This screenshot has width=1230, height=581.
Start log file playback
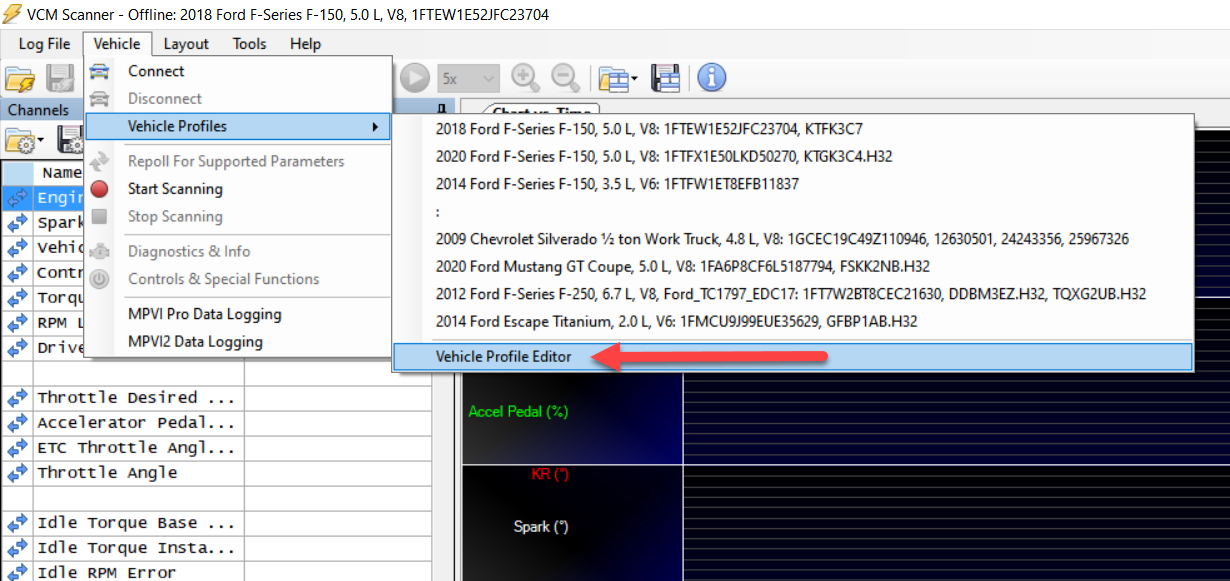click(x=414, y=77)
